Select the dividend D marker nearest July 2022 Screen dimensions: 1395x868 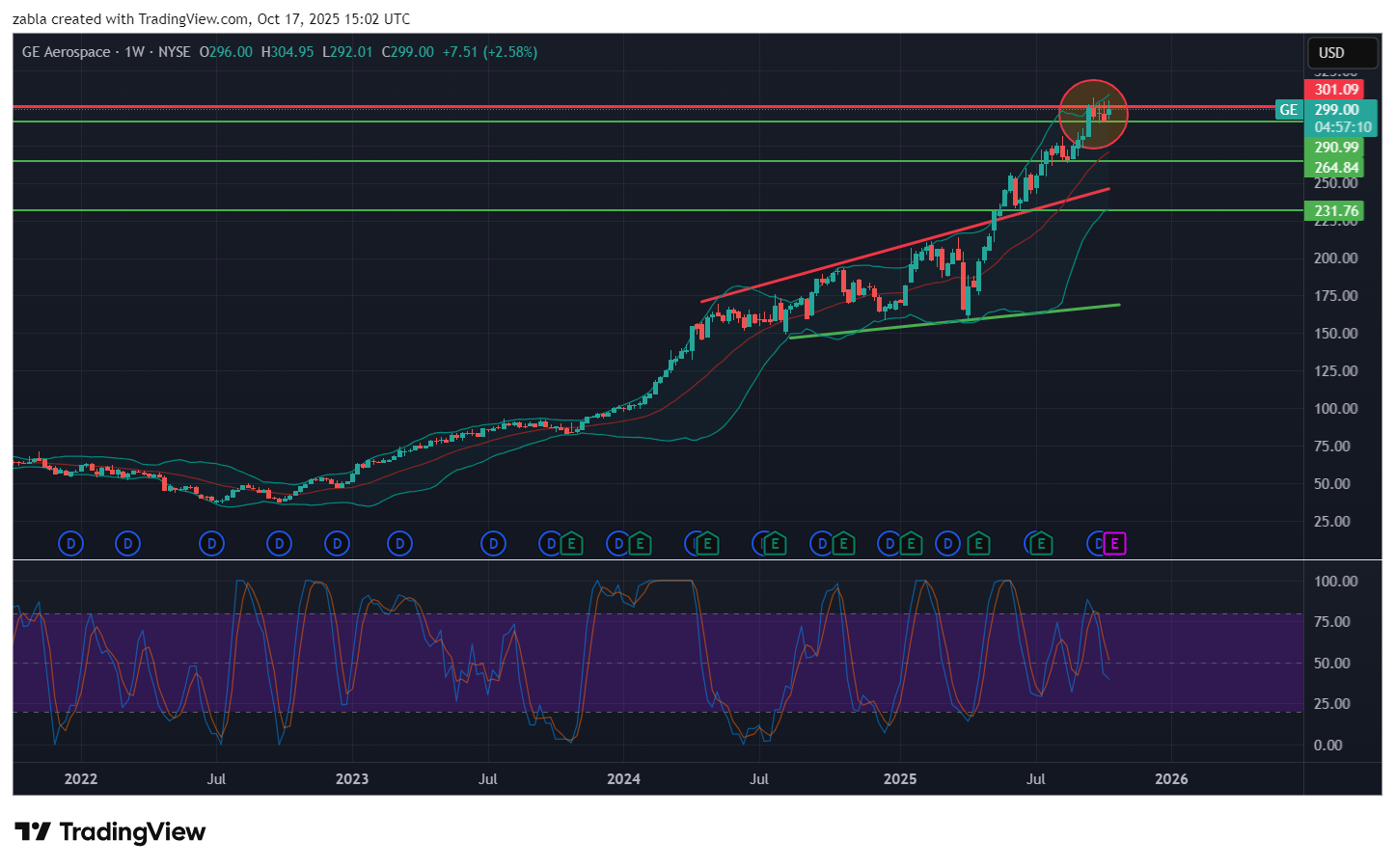pyautogui.click(x=211, y=544)
